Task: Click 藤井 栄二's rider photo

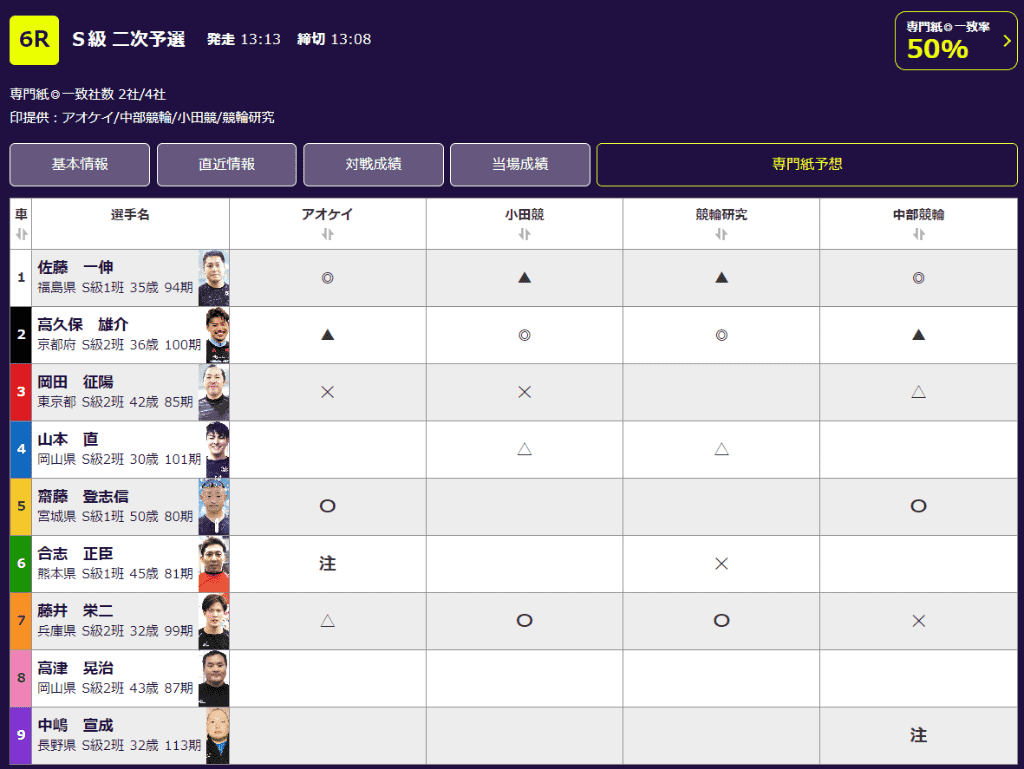Action: [214, 621]
